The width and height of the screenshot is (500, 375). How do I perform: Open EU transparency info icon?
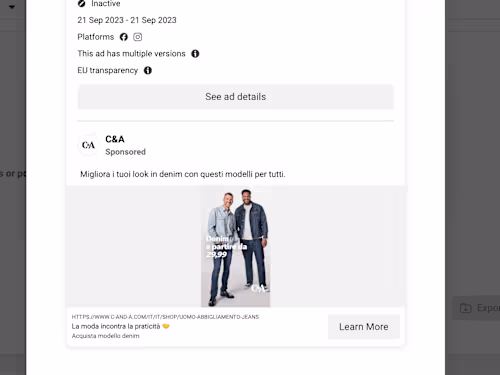[x=148, y=70]
